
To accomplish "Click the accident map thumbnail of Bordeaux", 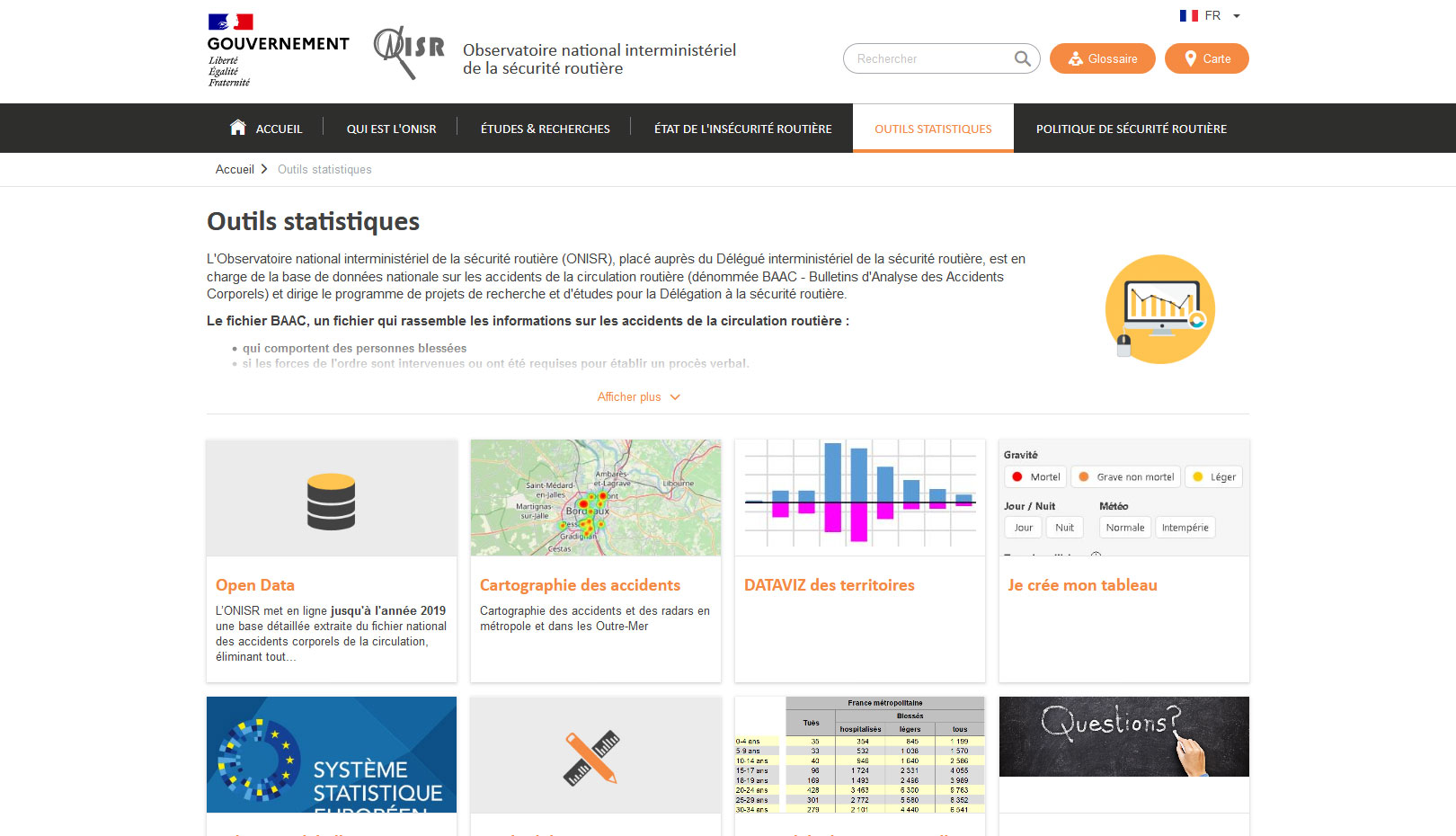I will (x=596, y=497).
